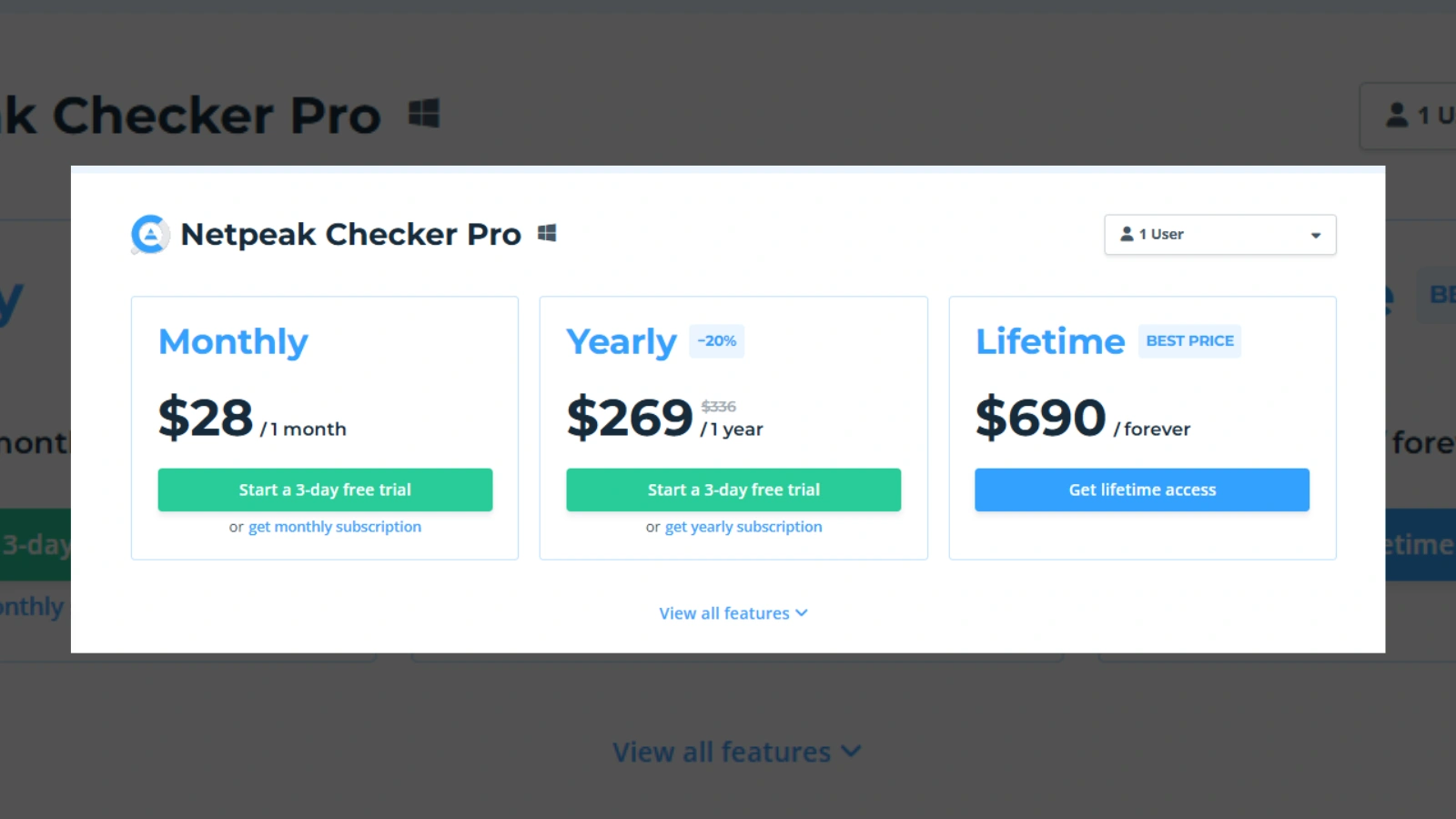Click the large View all features text below the dialog
Image resolution: width=1456 pixels, height=819 pixels.
coord(722,753)
